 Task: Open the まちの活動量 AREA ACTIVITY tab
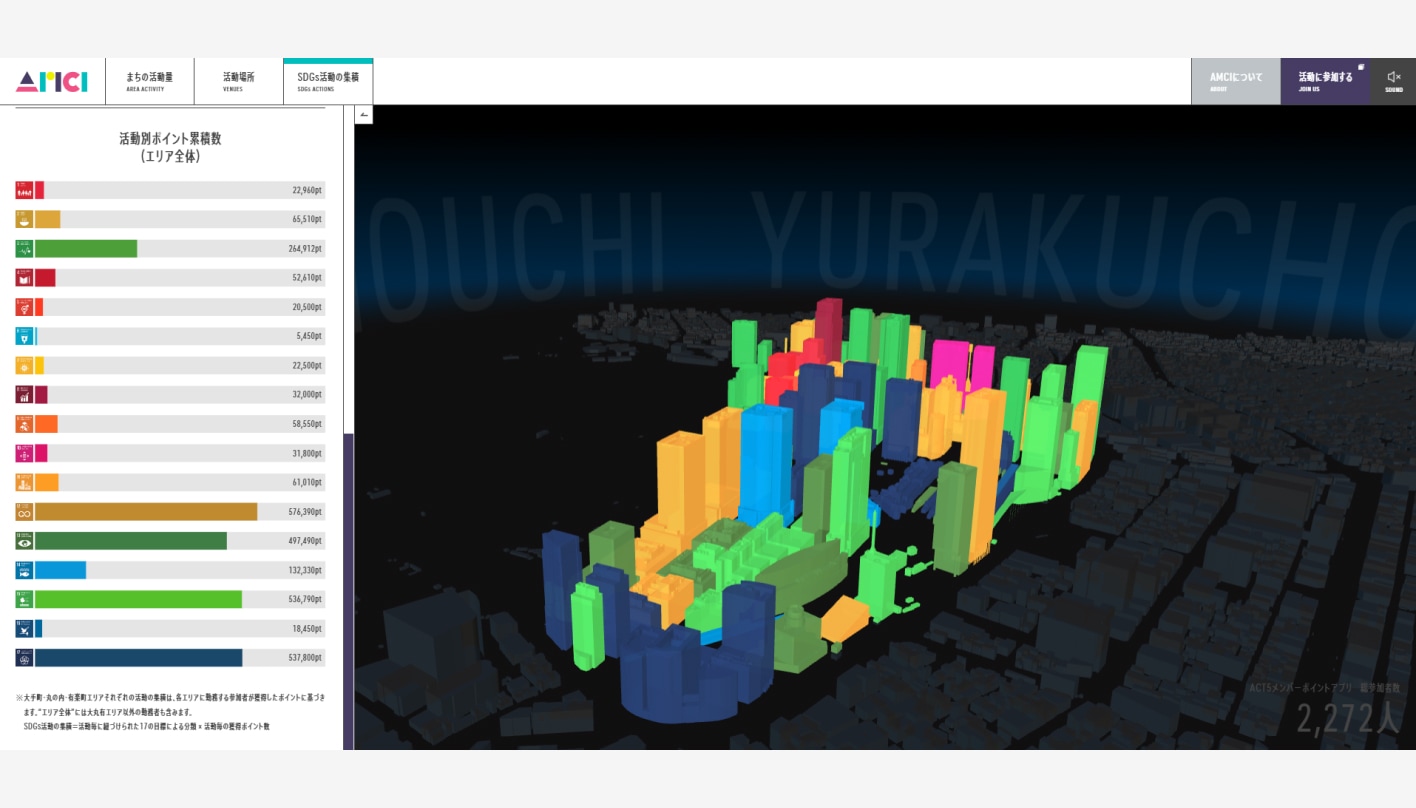point(149,81)
